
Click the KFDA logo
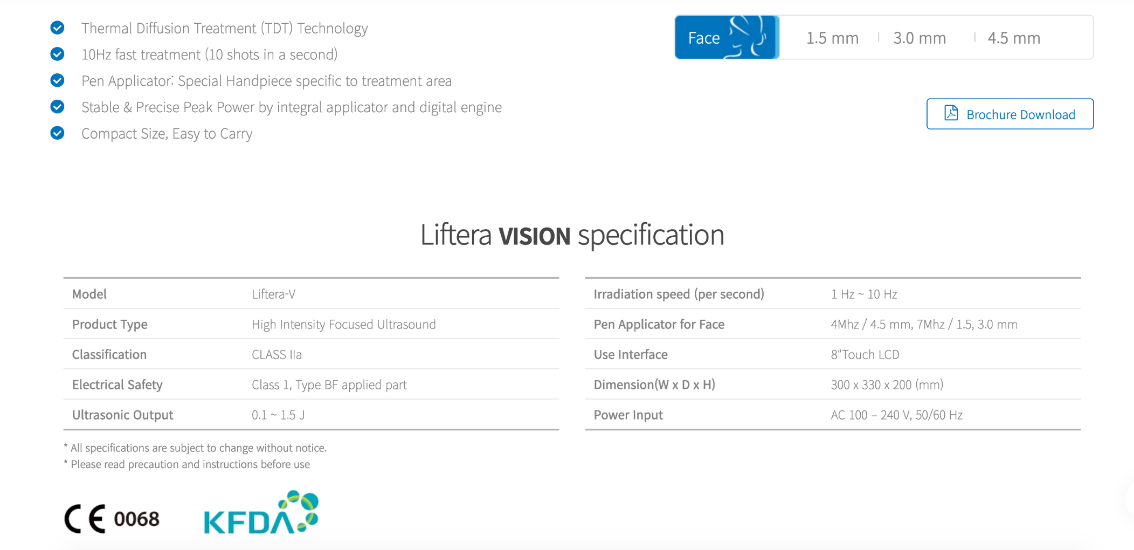point(261,512)
